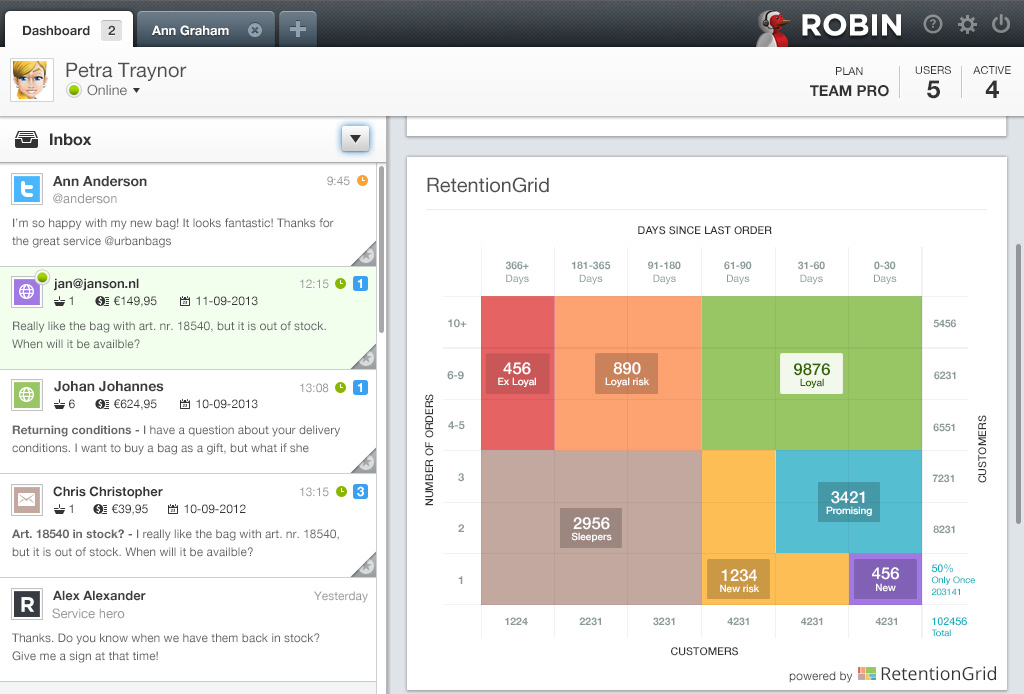Click Petra Traynor's avatar
The image size is (1024, 694).
[x=31, y=80]
